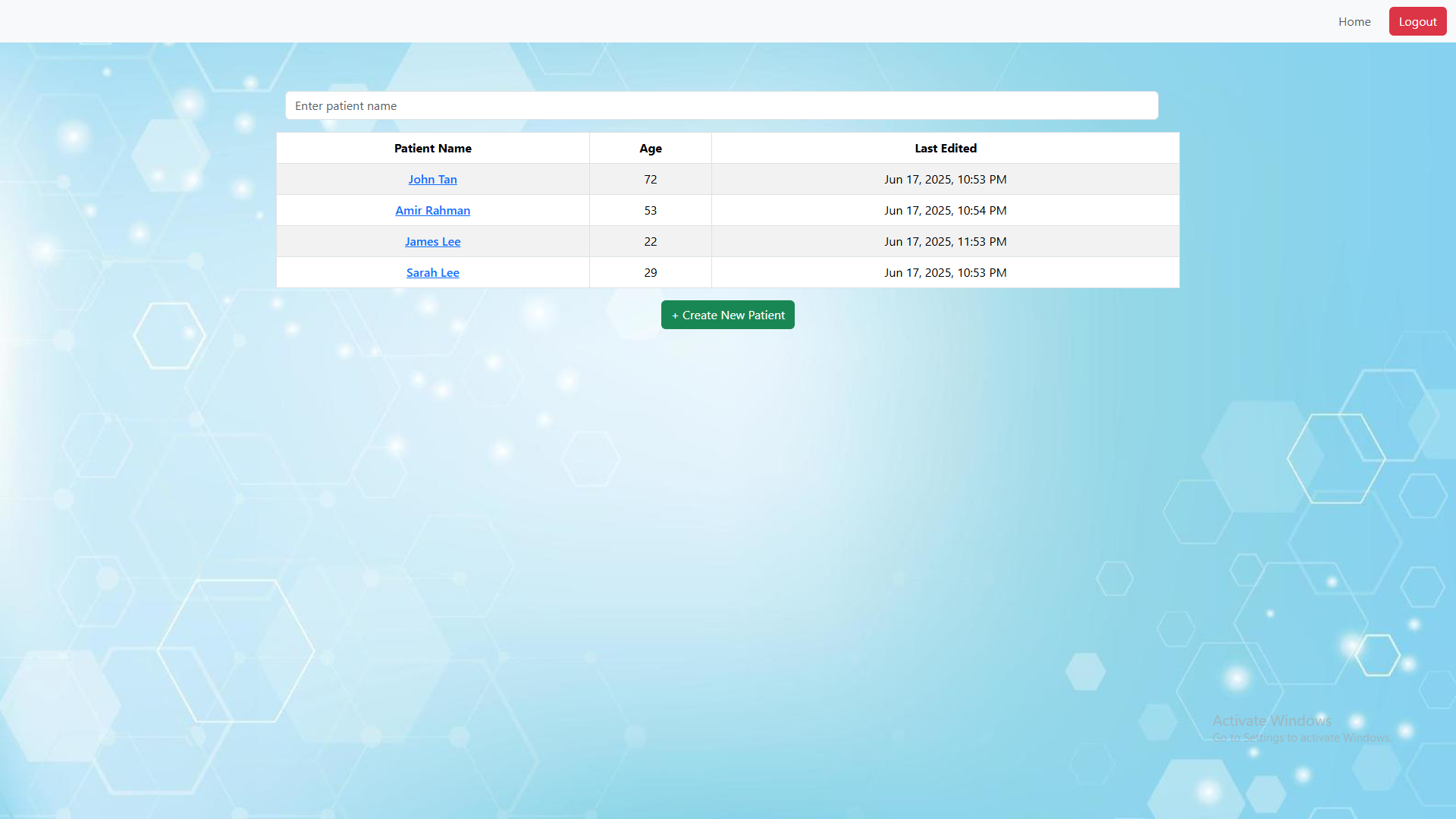Click the Last Edited column header

click(x=945, y=148)
